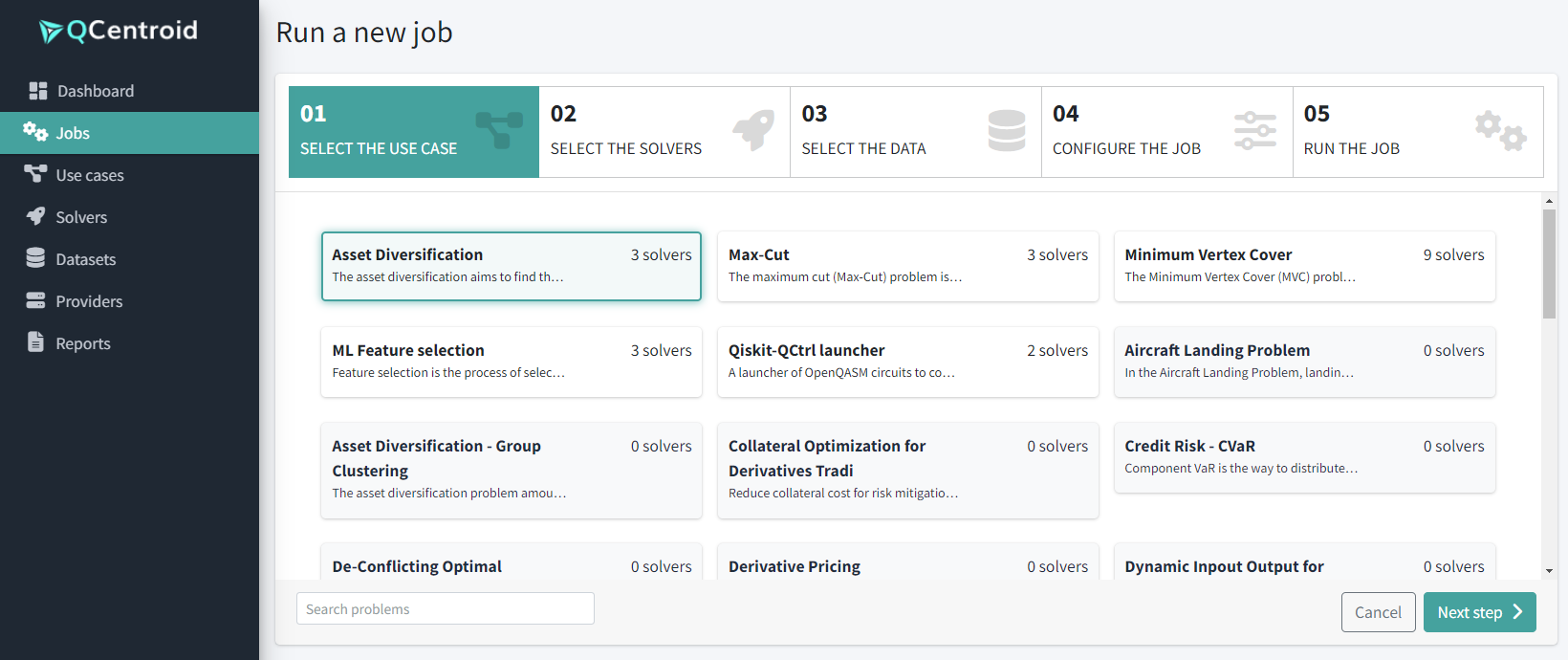
Task: Click the Reports document icon
Action: point(35,342)
